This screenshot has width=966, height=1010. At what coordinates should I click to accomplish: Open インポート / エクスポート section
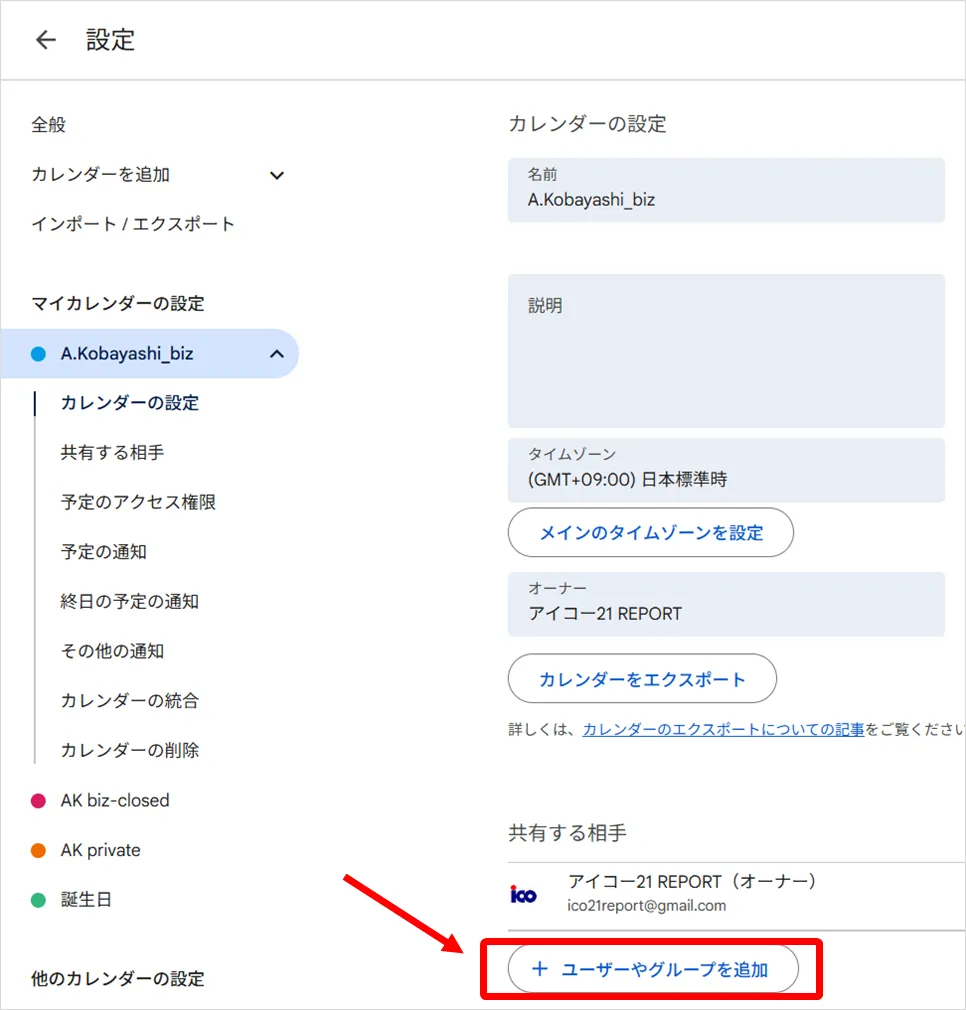[x=133, y=224]
